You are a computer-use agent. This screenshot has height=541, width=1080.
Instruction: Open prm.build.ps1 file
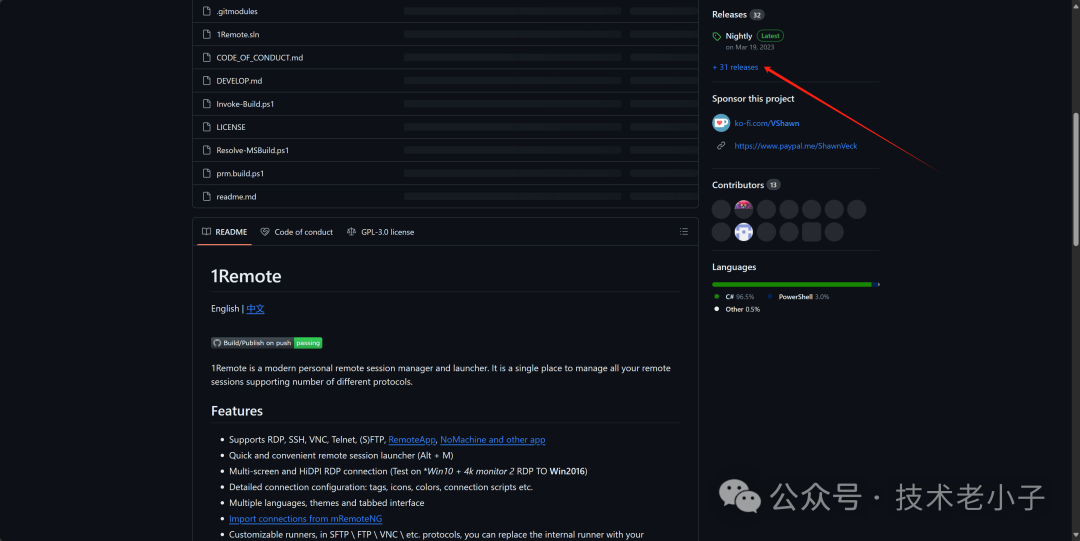click(x=240, y=174)
